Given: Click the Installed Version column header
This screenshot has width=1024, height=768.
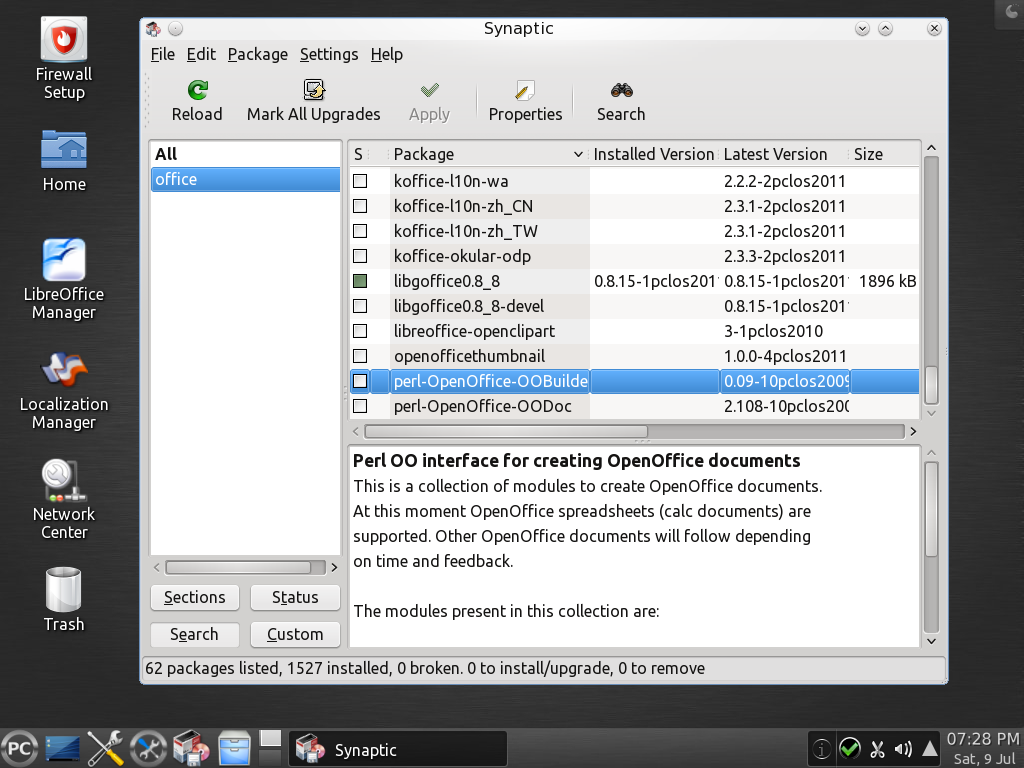Looking at the screenshot, I should 654,154.
